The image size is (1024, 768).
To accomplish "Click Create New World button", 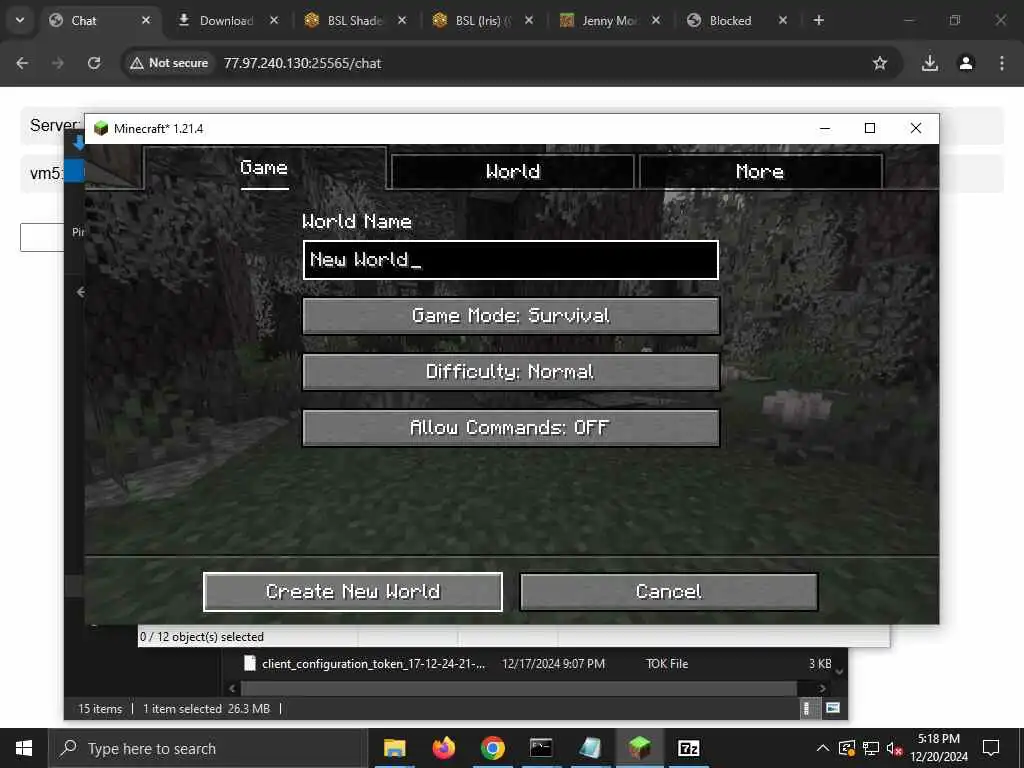I will 353,592.
